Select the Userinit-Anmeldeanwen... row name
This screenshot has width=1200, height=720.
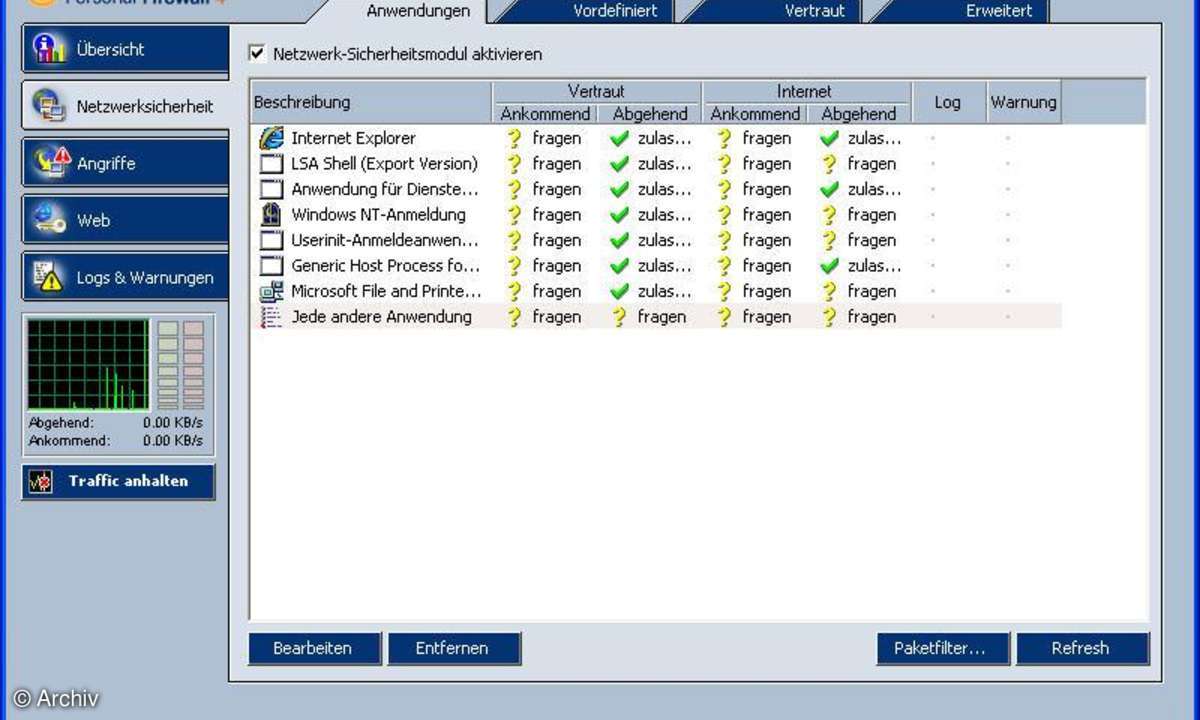click(385, 240)
